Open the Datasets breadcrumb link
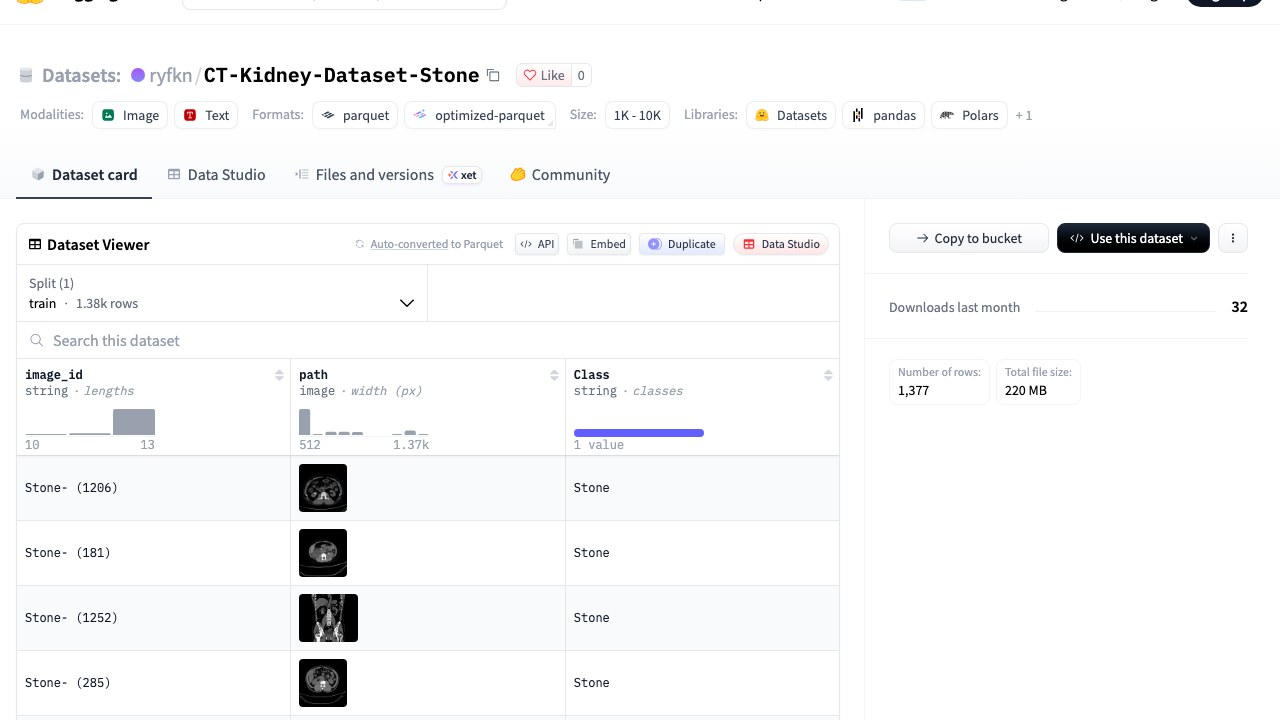The image size is (1280, 720). (x=81, y=75)
